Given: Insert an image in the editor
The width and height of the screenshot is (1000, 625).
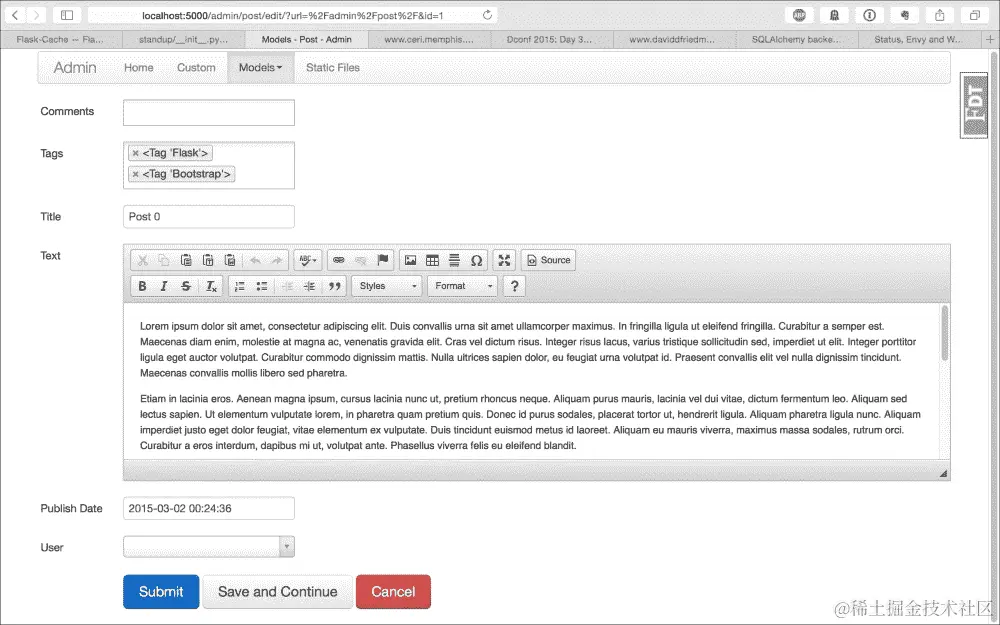Looking at the screenshot, I should 411,260.
